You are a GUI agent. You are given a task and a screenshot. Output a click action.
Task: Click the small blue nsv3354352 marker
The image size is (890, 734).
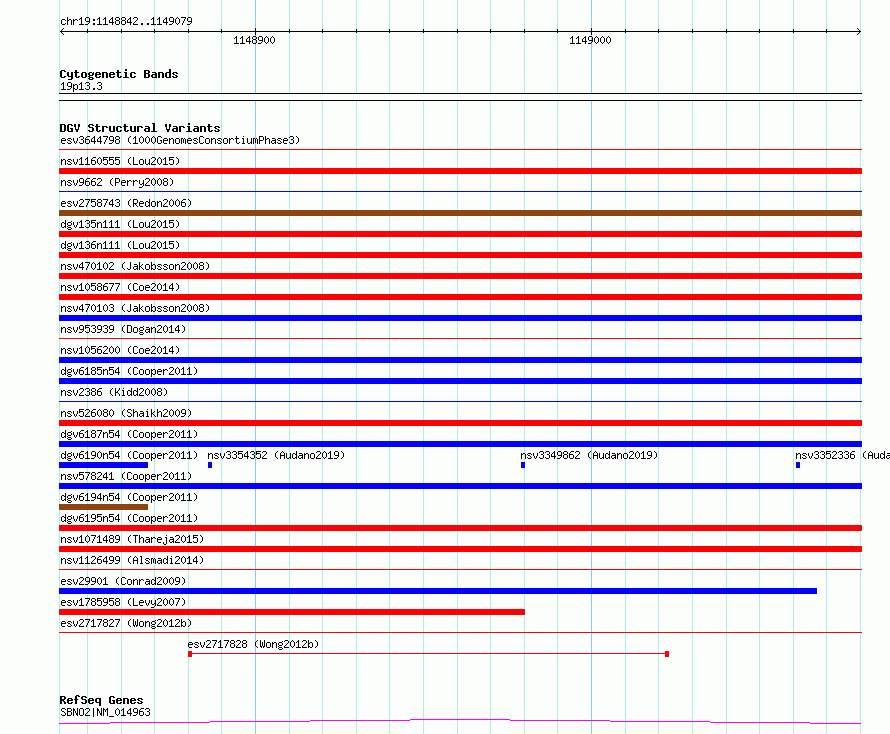pyautogui.click(x=210, y=465)
